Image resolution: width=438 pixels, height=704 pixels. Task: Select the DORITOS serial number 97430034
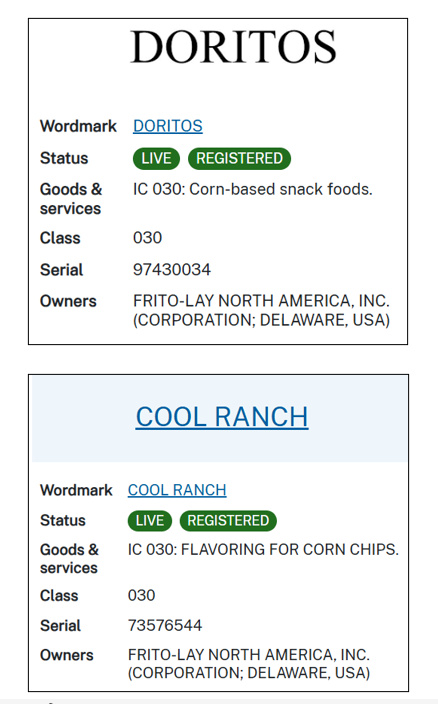[x=172, y=269]
